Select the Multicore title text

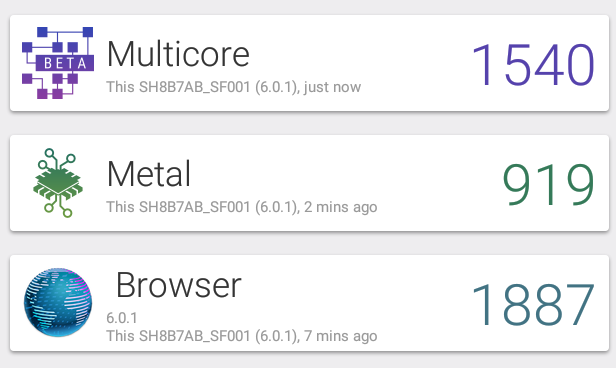coord(178,54)
